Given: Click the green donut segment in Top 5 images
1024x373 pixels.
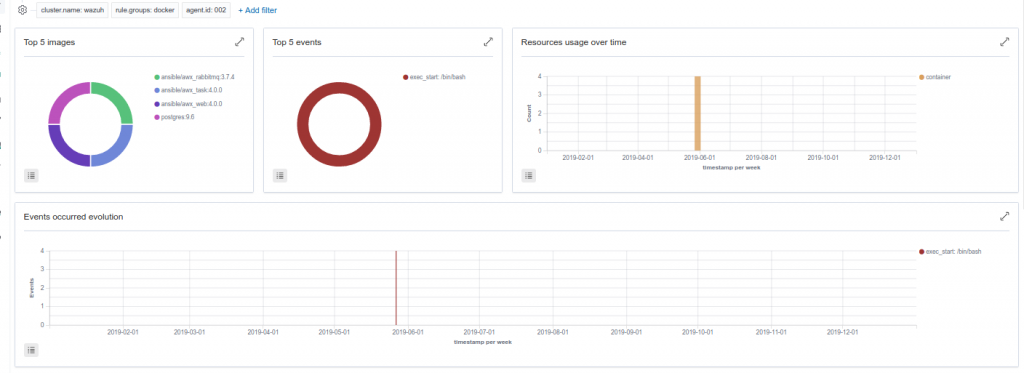Looking at the screenshot, I should coord(118,97).
